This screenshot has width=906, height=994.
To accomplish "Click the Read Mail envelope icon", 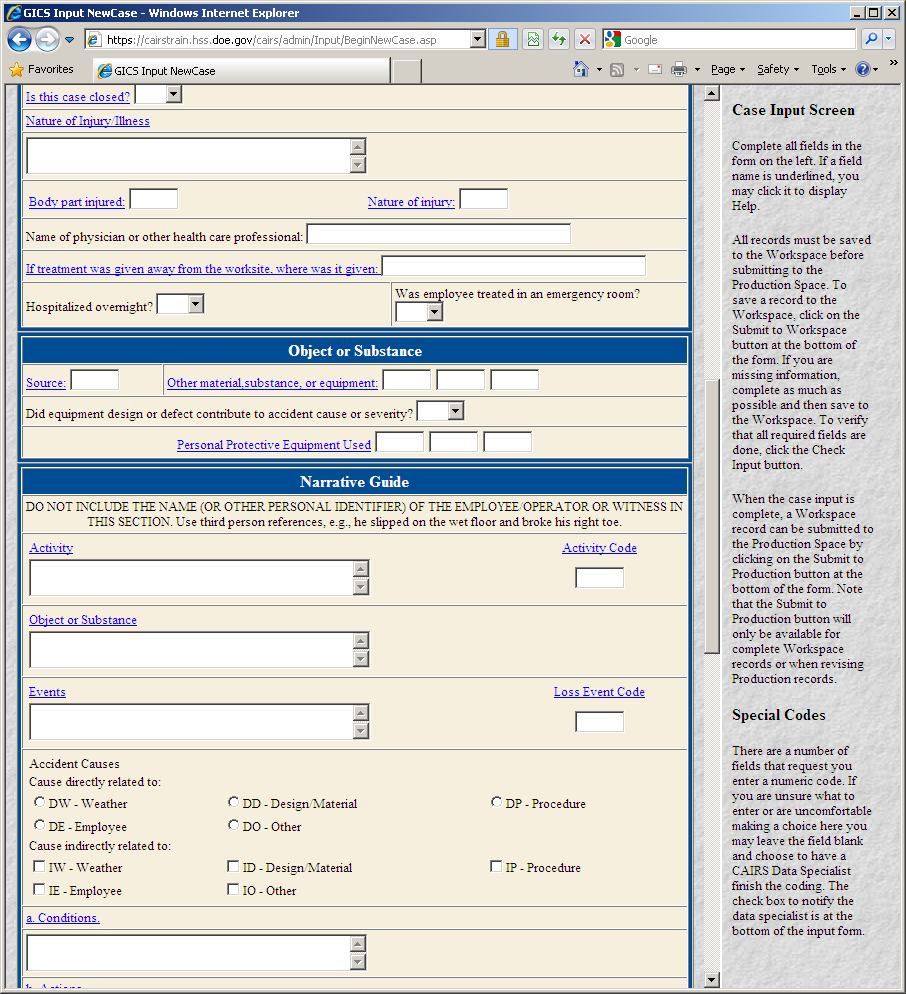I will [x=655, y=69].
